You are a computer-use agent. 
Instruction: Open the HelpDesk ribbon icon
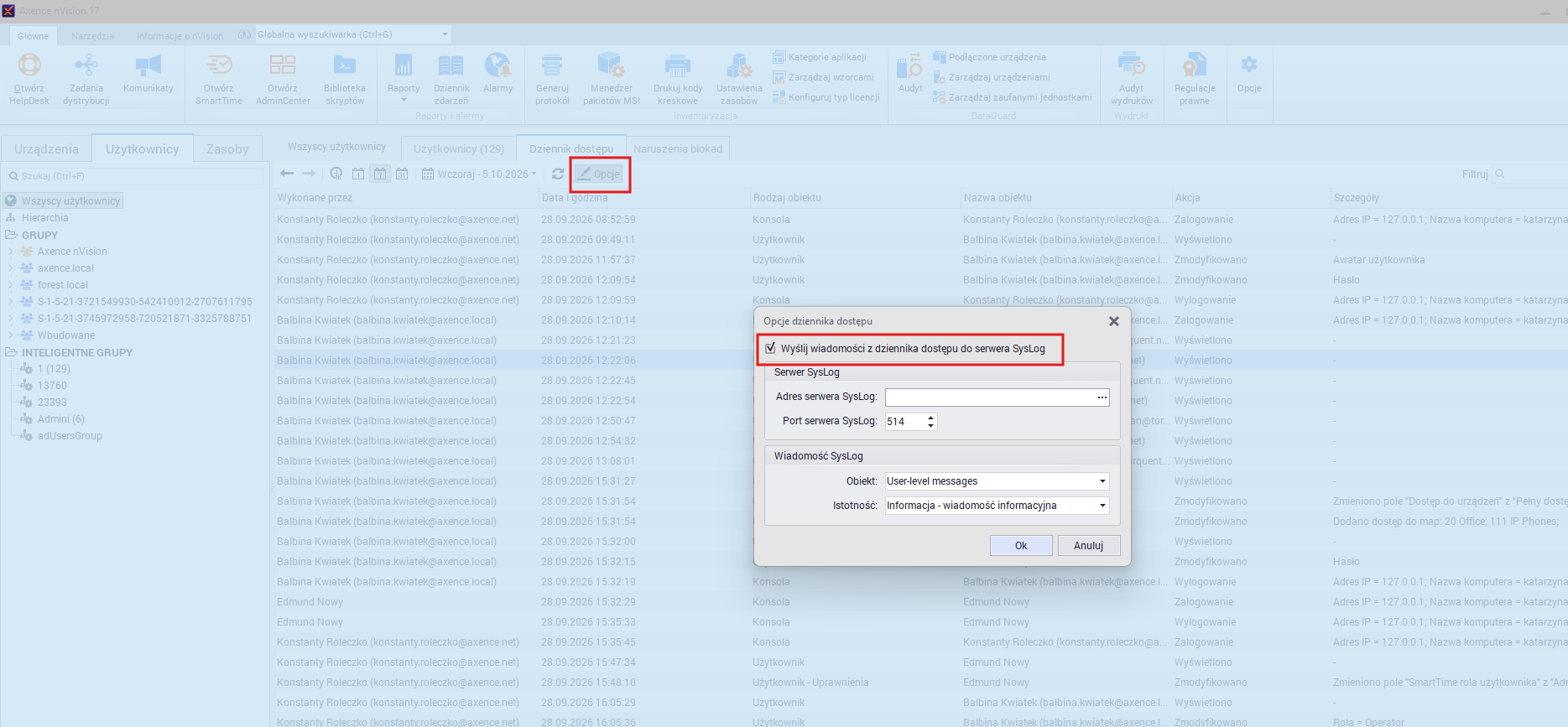(29, 79)
